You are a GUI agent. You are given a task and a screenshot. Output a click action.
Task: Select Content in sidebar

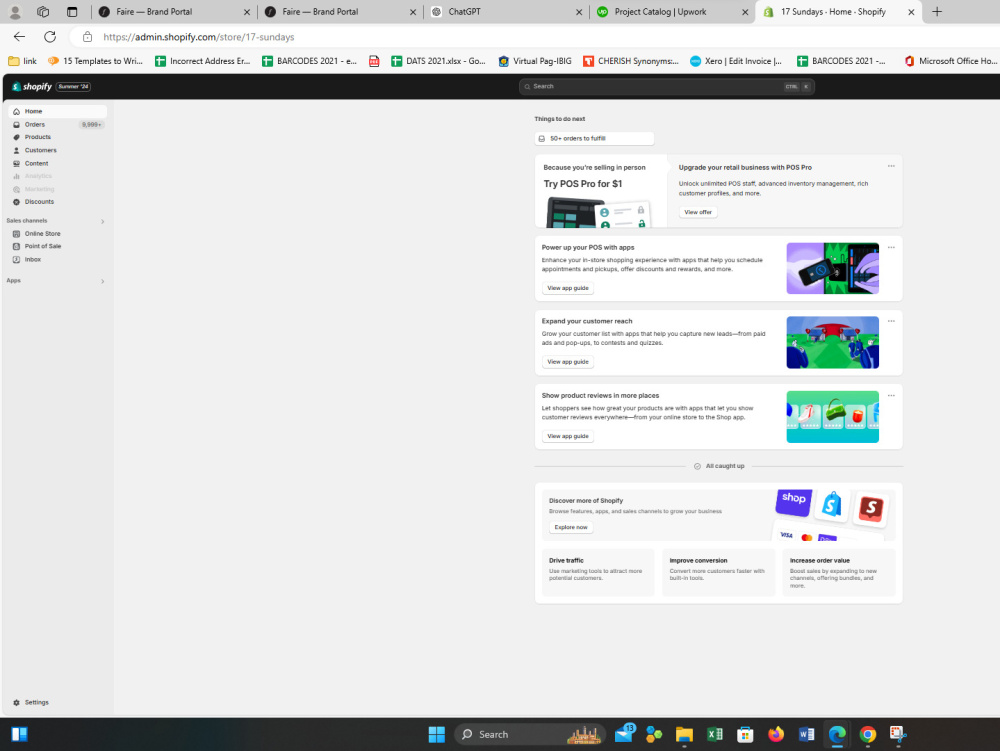tap(57, 163)
